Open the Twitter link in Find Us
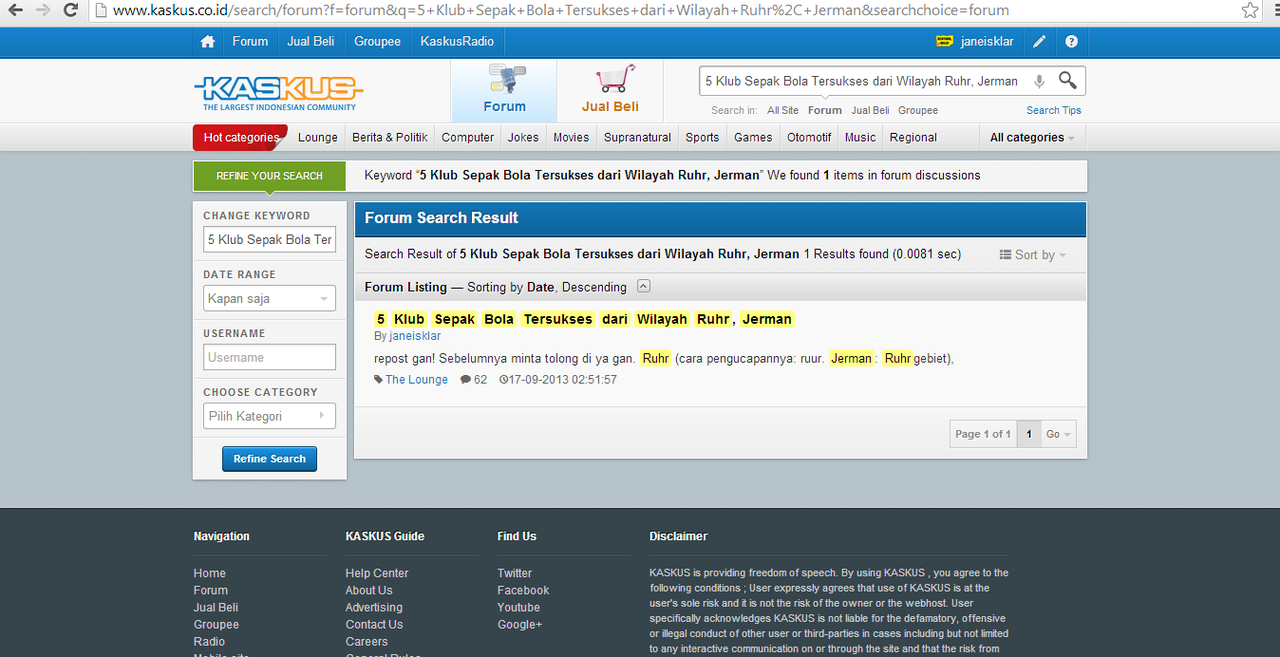This screenshot has height=657, width=1280. click(x=515, y=573)
